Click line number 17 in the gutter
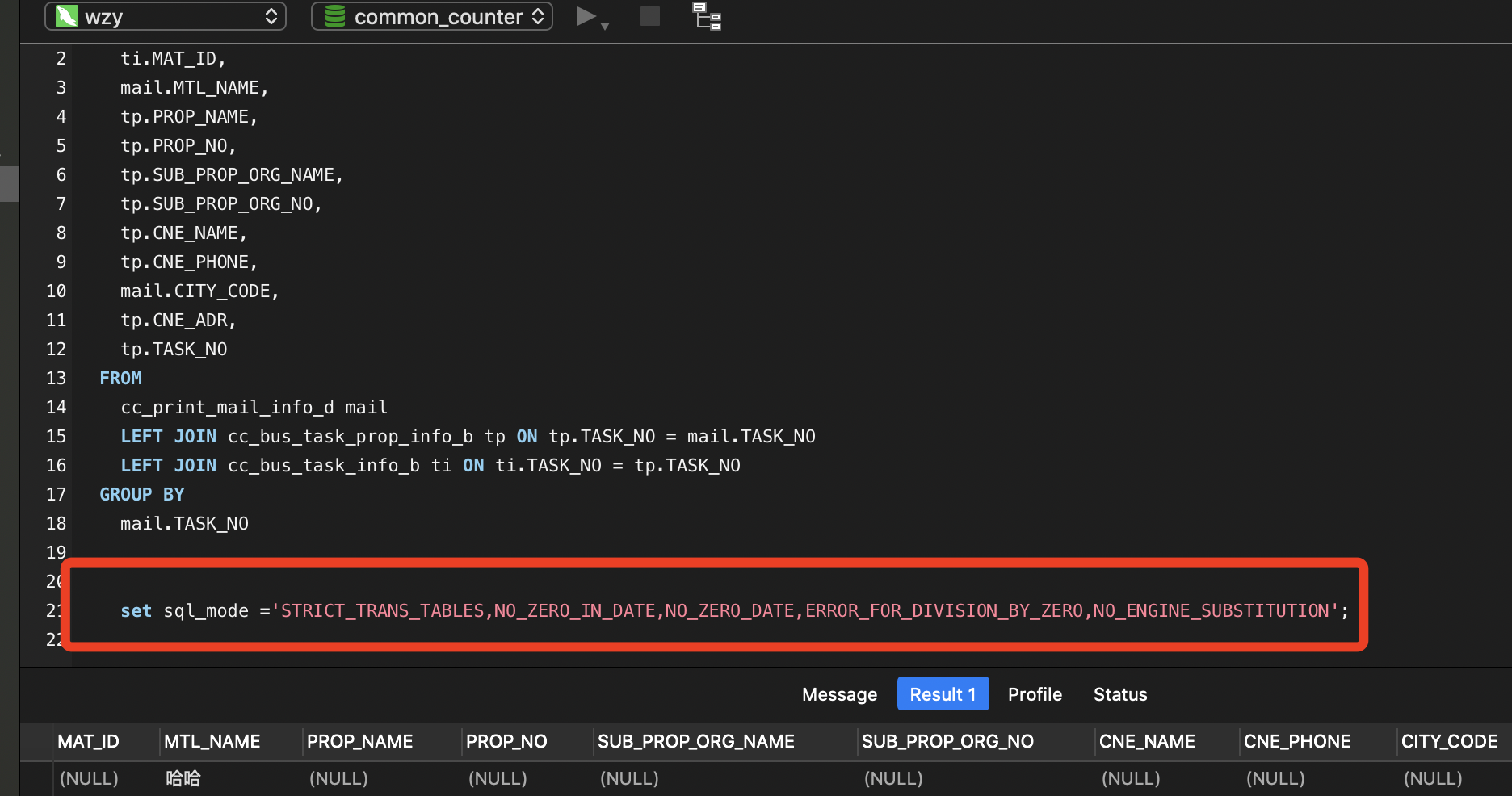The height and width of the screenshot is (796, 1512). point(56,494)
